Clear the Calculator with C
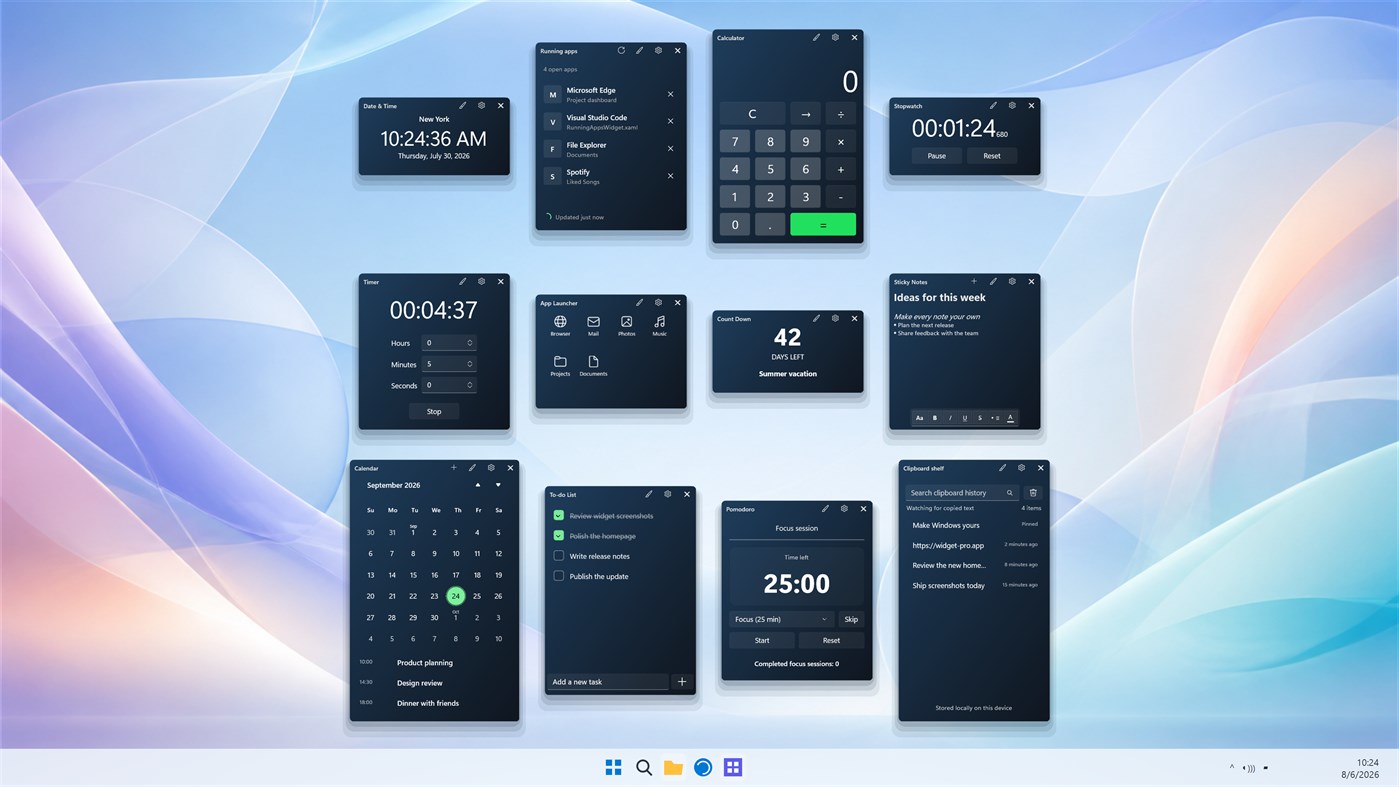Image resolution: width=1399 pixels, height=787 pixels. click(752, 114)
